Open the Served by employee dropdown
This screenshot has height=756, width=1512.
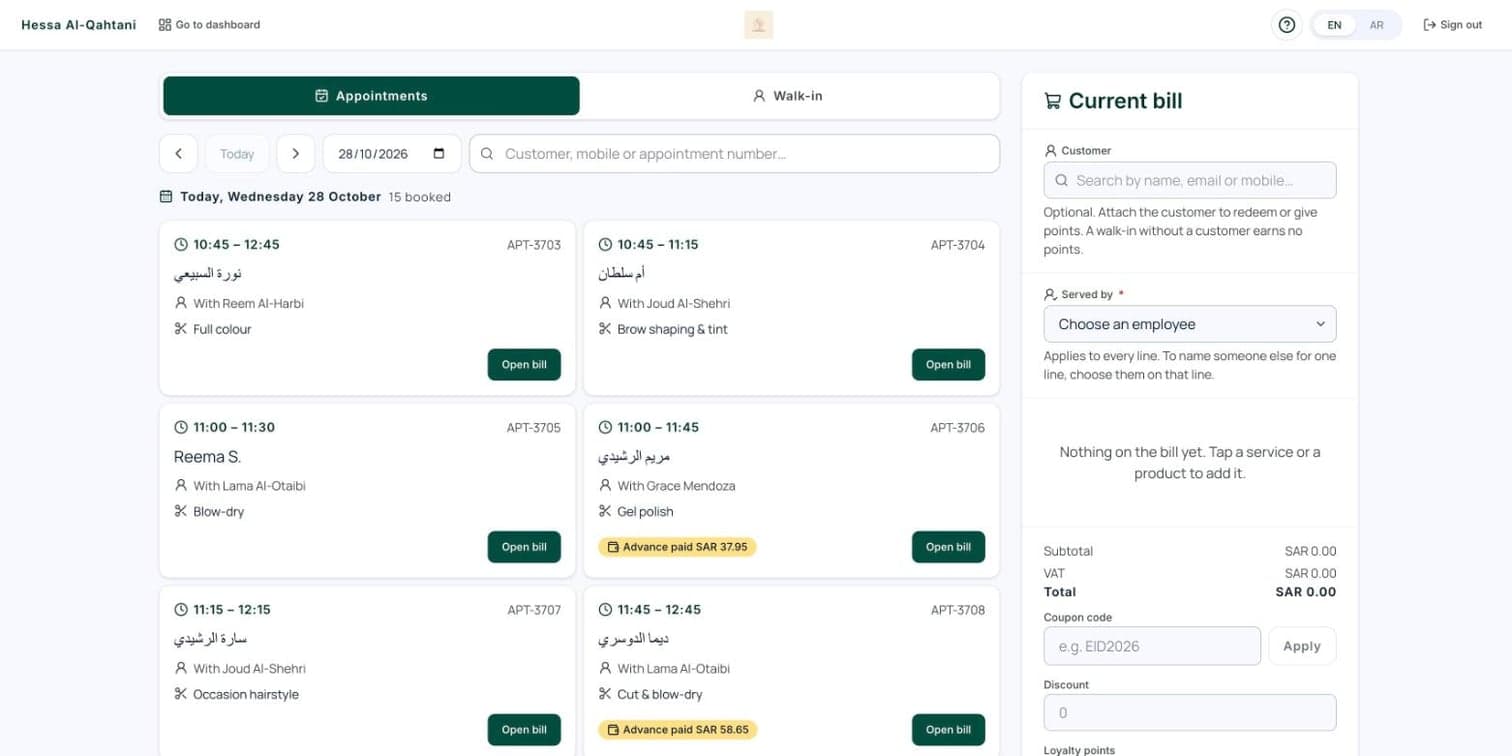click(1190, 324)
